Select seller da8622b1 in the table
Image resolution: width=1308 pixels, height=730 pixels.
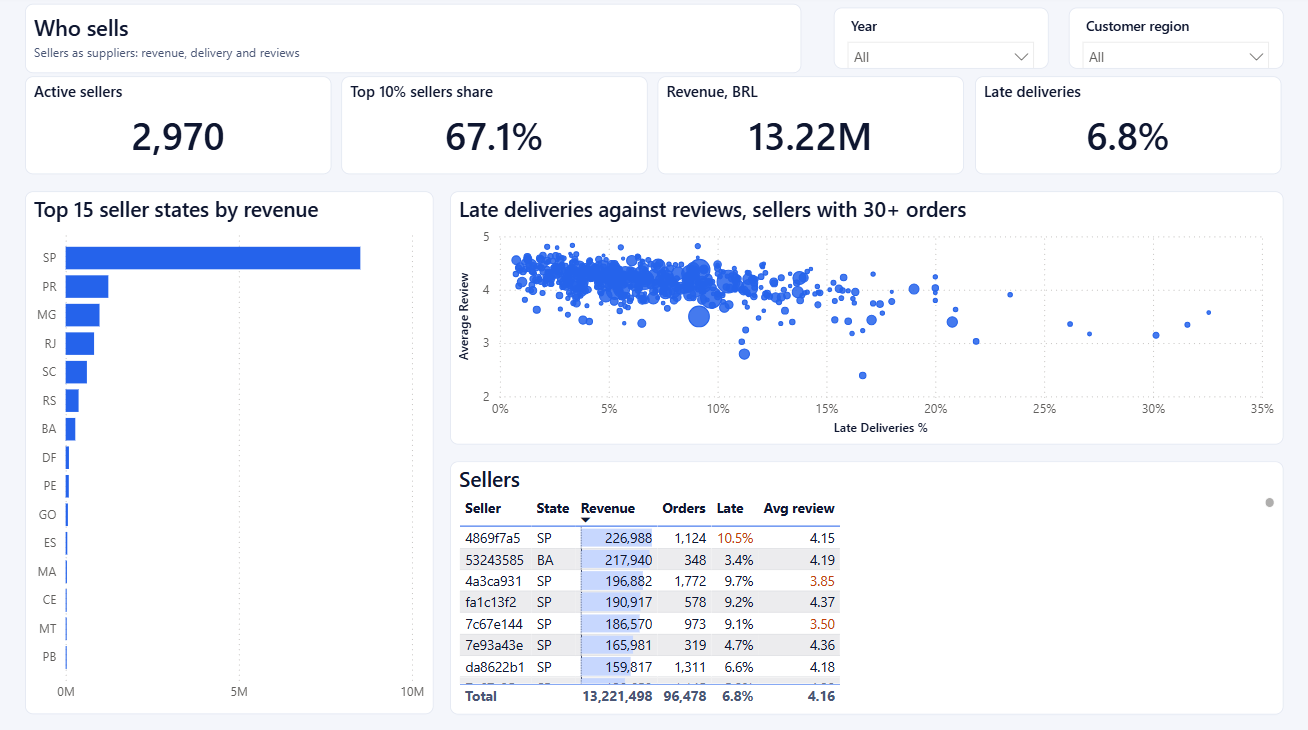point(493,667)
